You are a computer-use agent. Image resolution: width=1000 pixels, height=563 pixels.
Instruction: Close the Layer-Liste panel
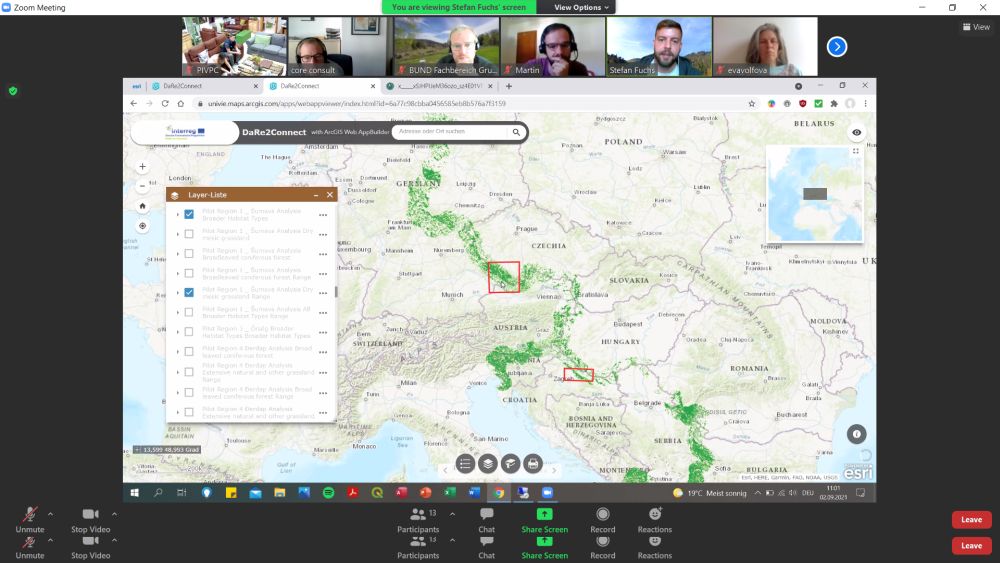tap(330, 195)
